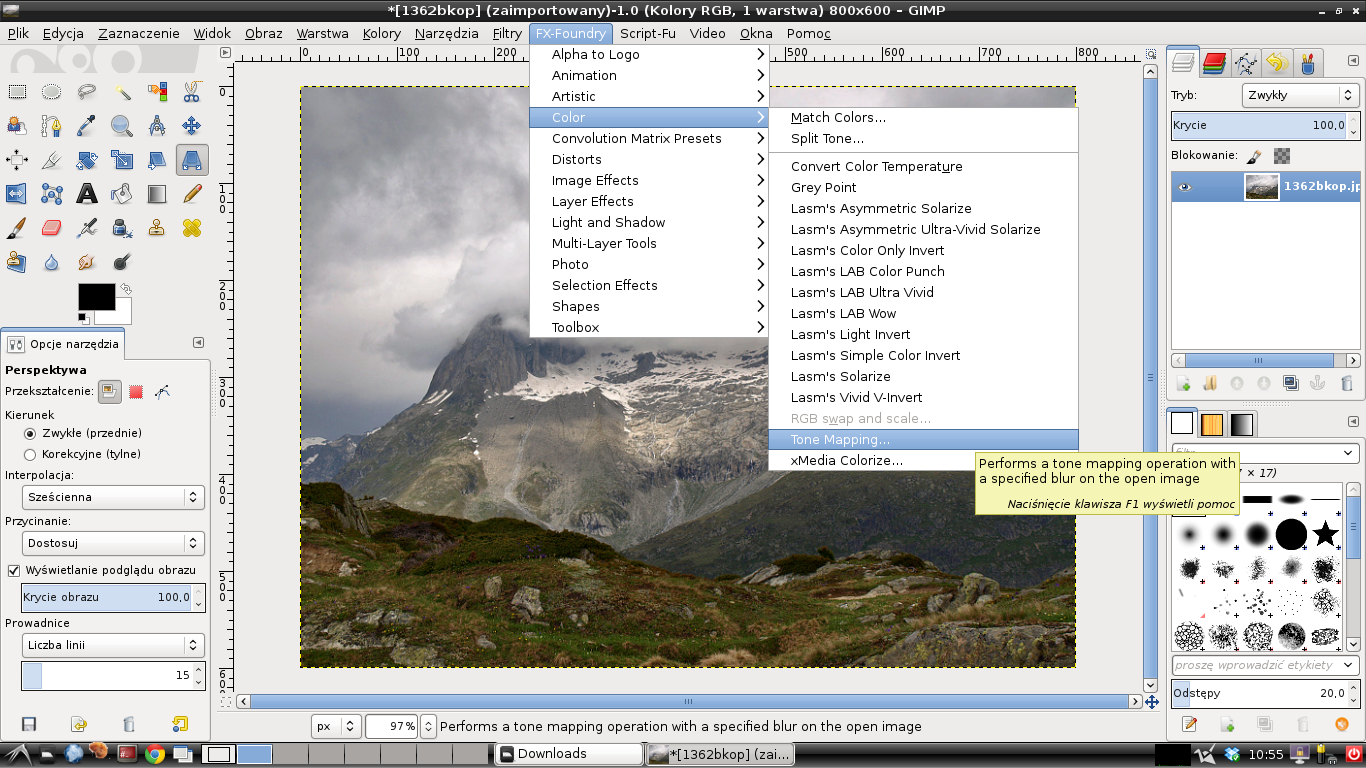The height and width of the screenshot is (768, 1366).
Task: Open the px unit dropdown in status bar
Action: [x=335, y=727]
